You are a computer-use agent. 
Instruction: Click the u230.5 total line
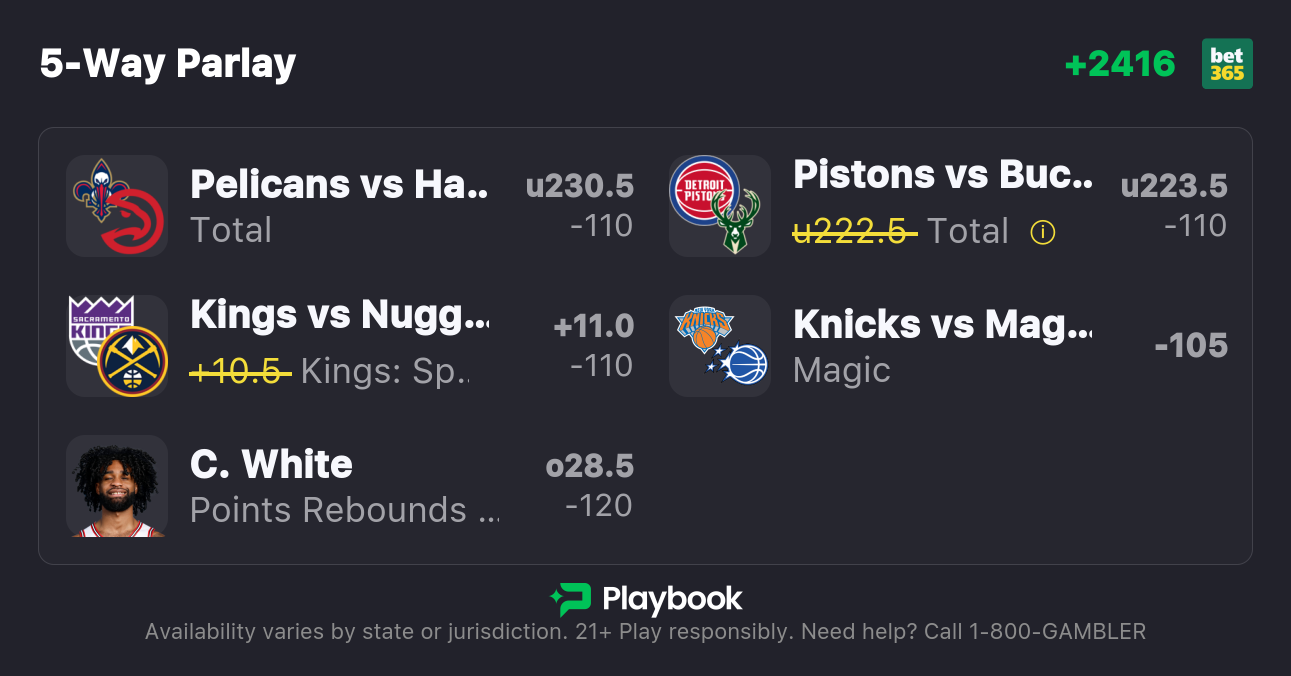pyautogui.click(x=580, y=186)
